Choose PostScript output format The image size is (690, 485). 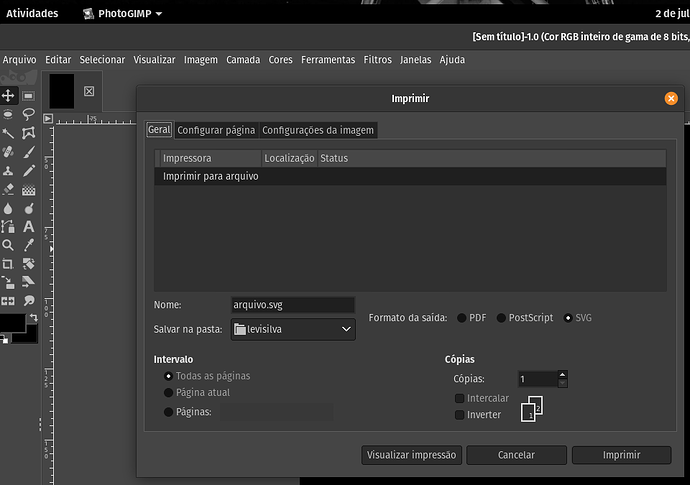(x=501, y=318)
